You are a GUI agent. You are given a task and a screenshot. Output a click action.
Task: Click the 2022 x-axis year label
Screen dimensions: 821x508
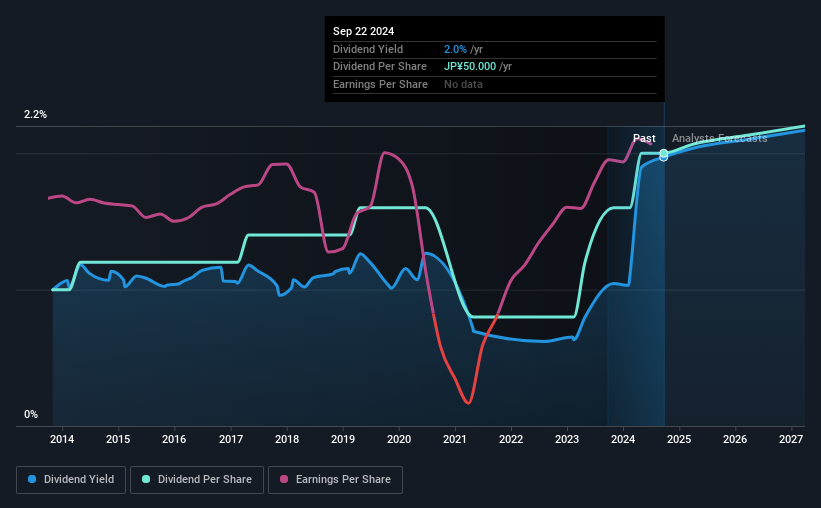tap(511, 439)
